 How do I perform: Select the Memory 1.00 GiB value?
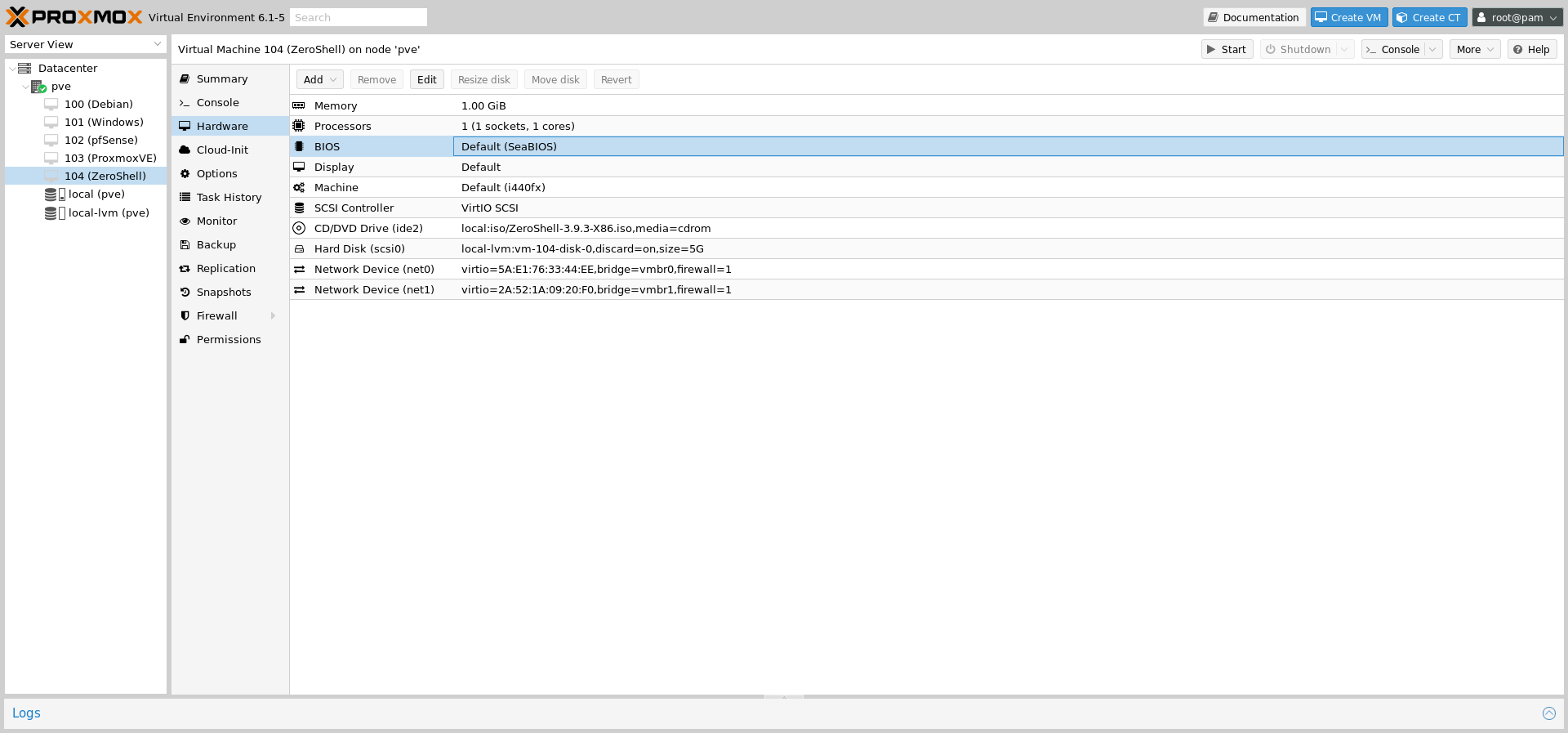pyautogui.click(x=483, y=105)
